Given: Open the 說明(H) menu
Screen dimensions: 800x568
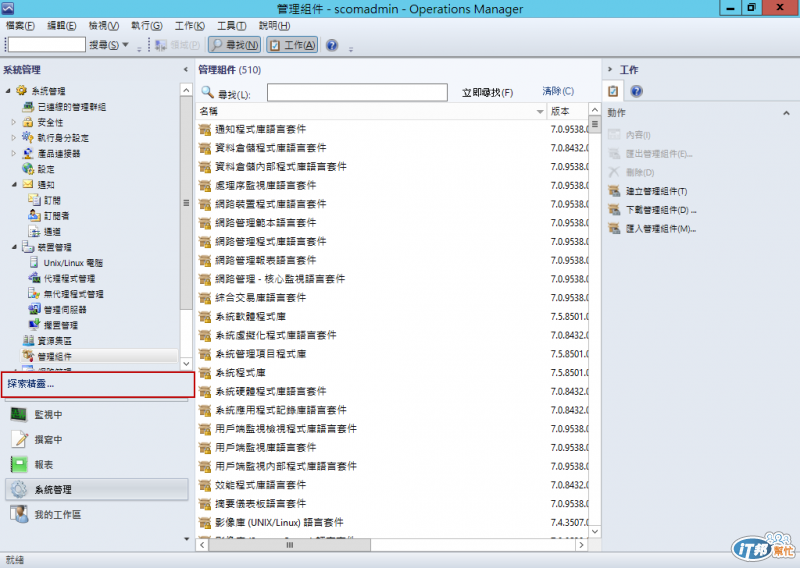Looking at the screenshot, I should [x=274, y=26].
